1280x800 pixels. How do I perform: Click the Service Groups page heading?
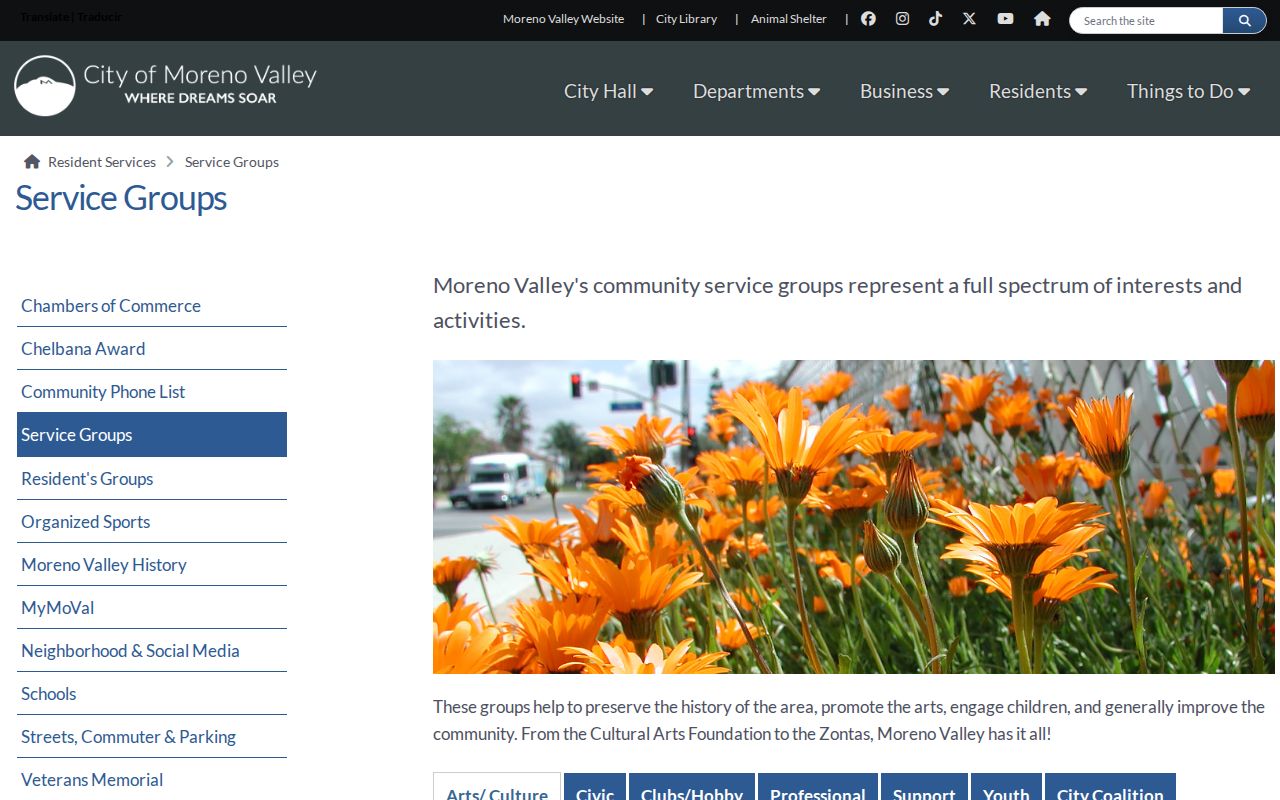(x=121, y=198)
